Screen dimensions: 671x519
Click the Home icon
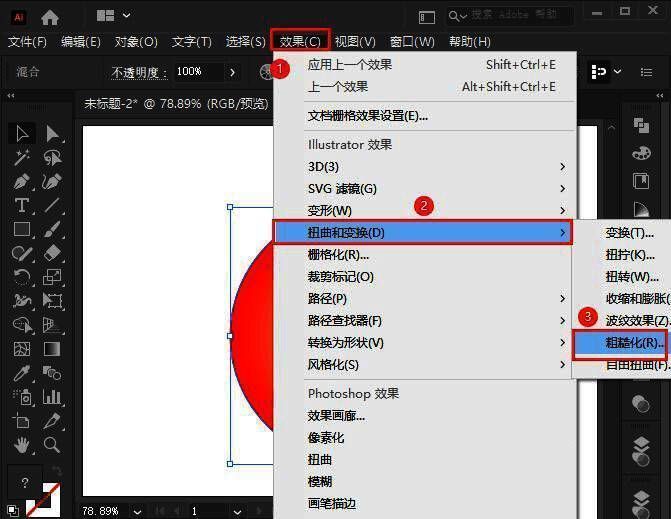50,17
